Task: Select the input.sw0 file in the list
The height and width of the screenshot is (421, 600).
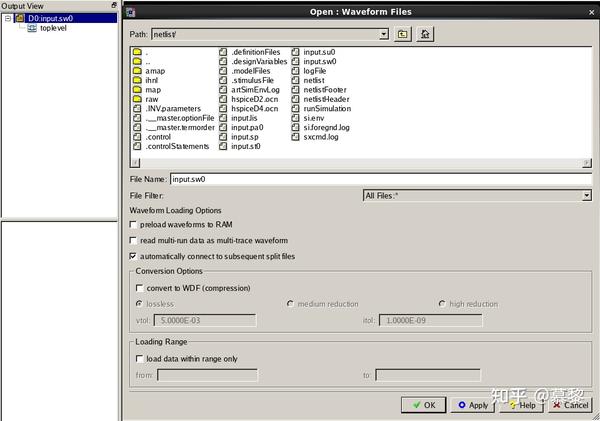Action: 320,61
